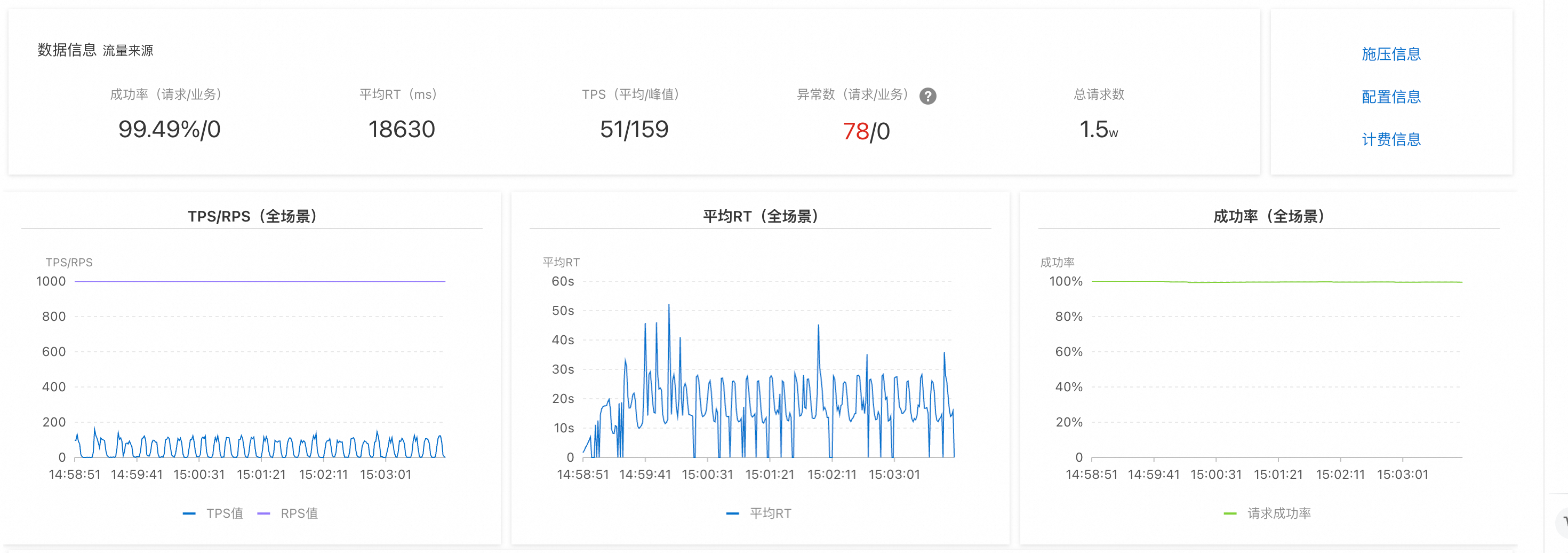Click the blue TPS值 legend marker
The height and width of the screenshot is (553, 1568).
190,513
